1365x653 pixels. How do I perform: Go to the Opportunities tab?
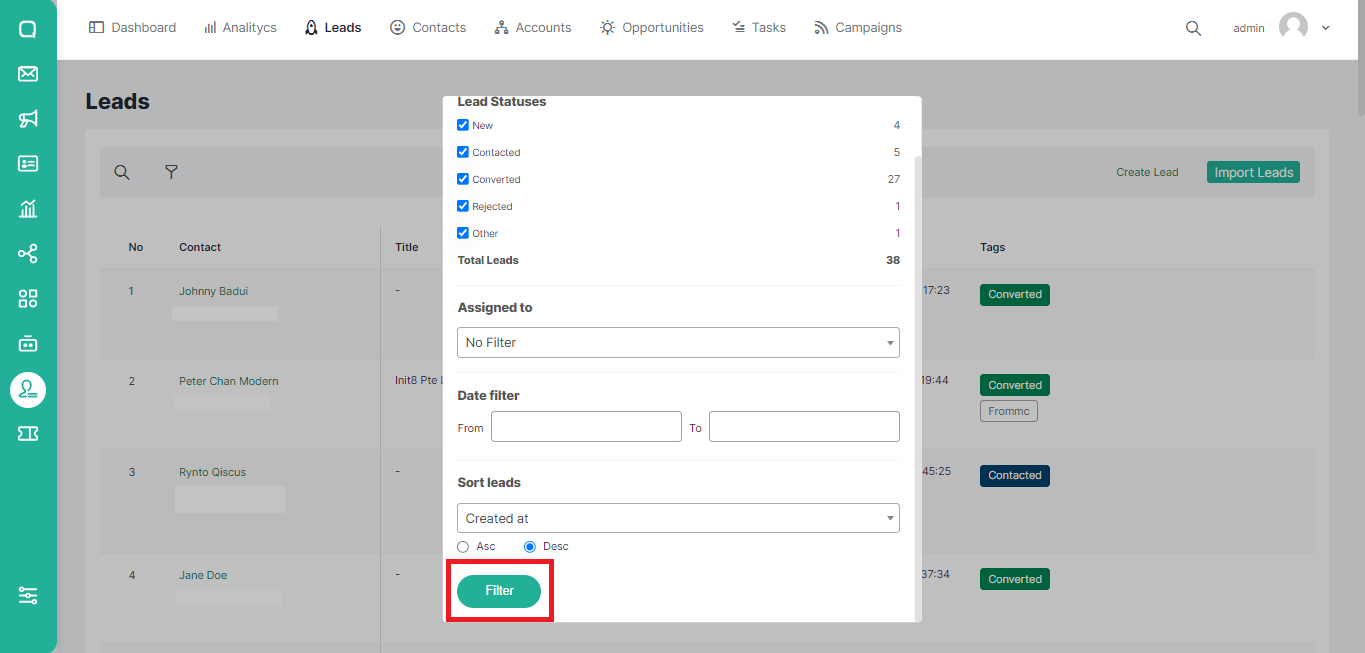pyautogui.click(x=651, y=28)
